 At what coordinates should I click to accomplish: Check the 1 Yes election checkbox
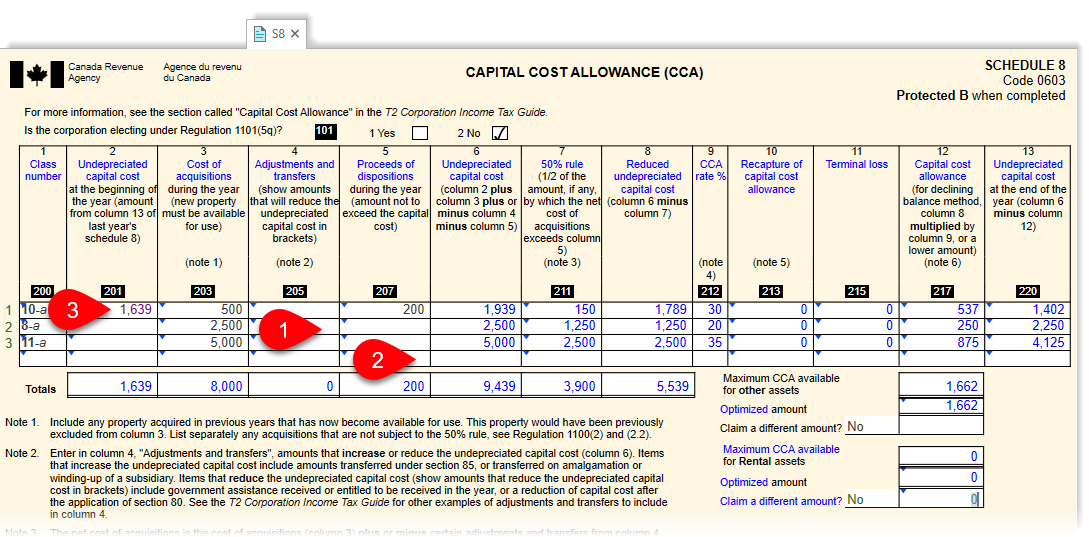click(419, 133)
